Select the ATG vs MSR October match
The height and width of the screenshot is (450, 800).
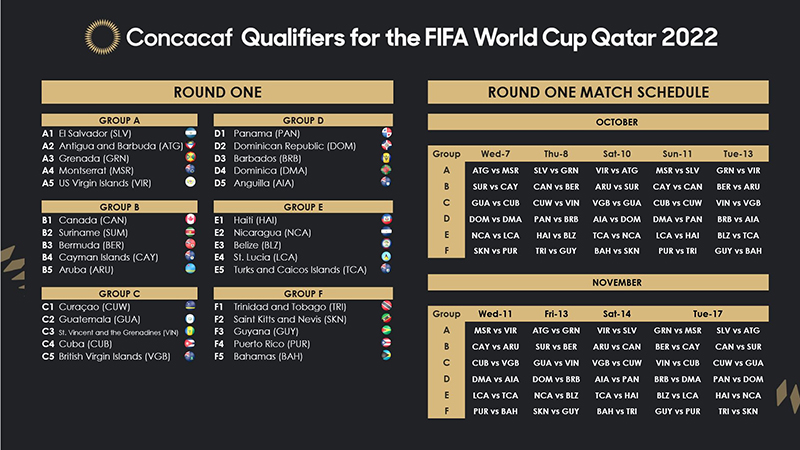495,170
